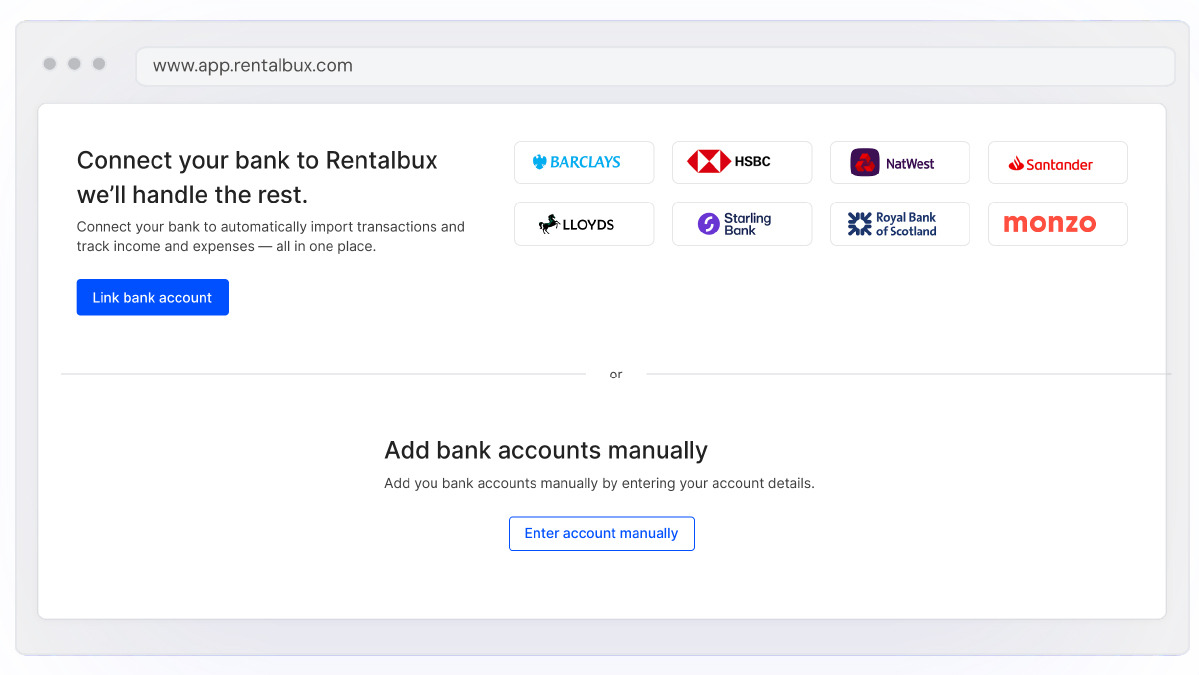This screenshot has height=675, width=1199.
Task: Click Link bank account
Action: coord(152,297)
